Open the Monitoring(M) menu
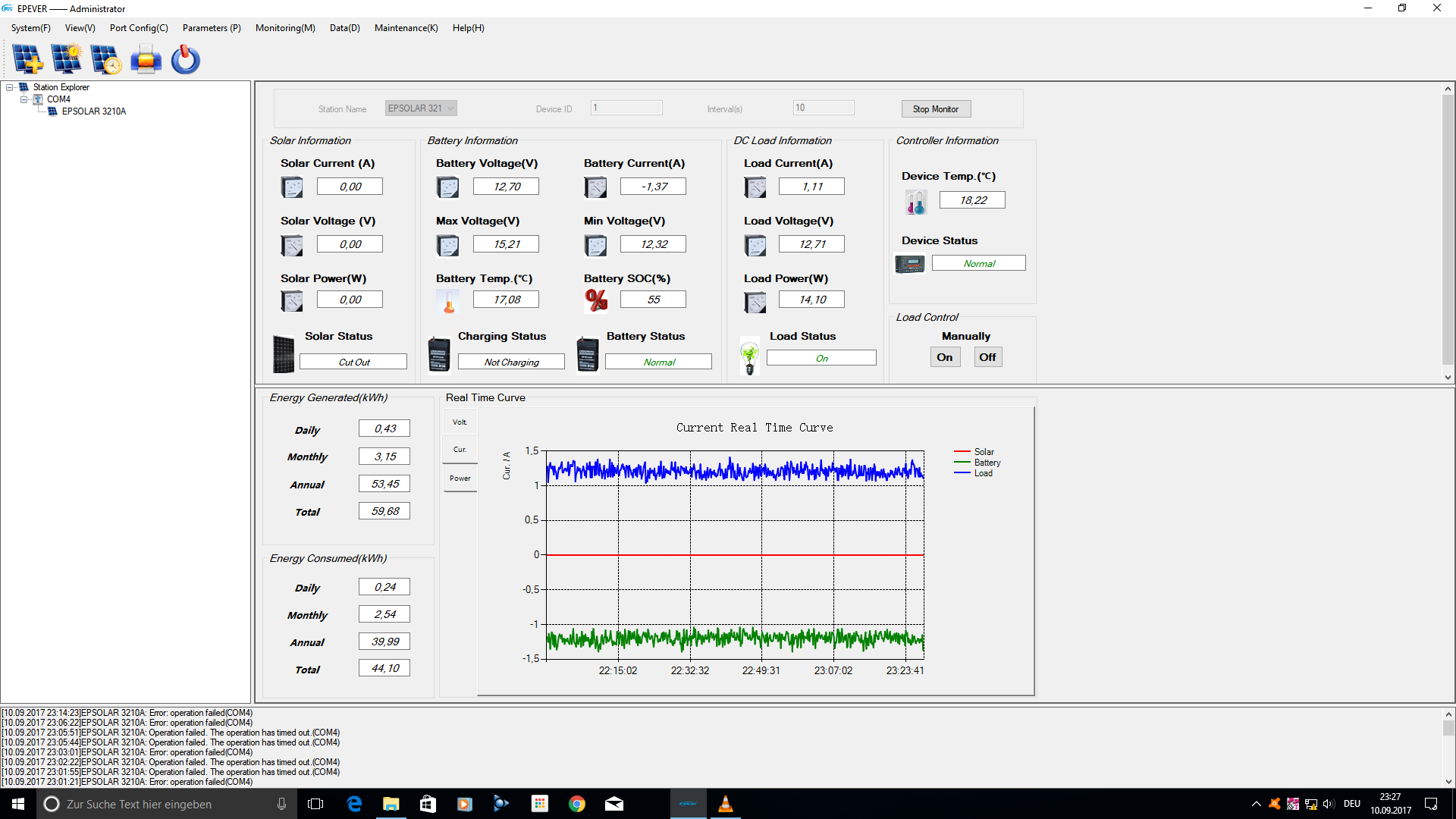 coord(285,28)
